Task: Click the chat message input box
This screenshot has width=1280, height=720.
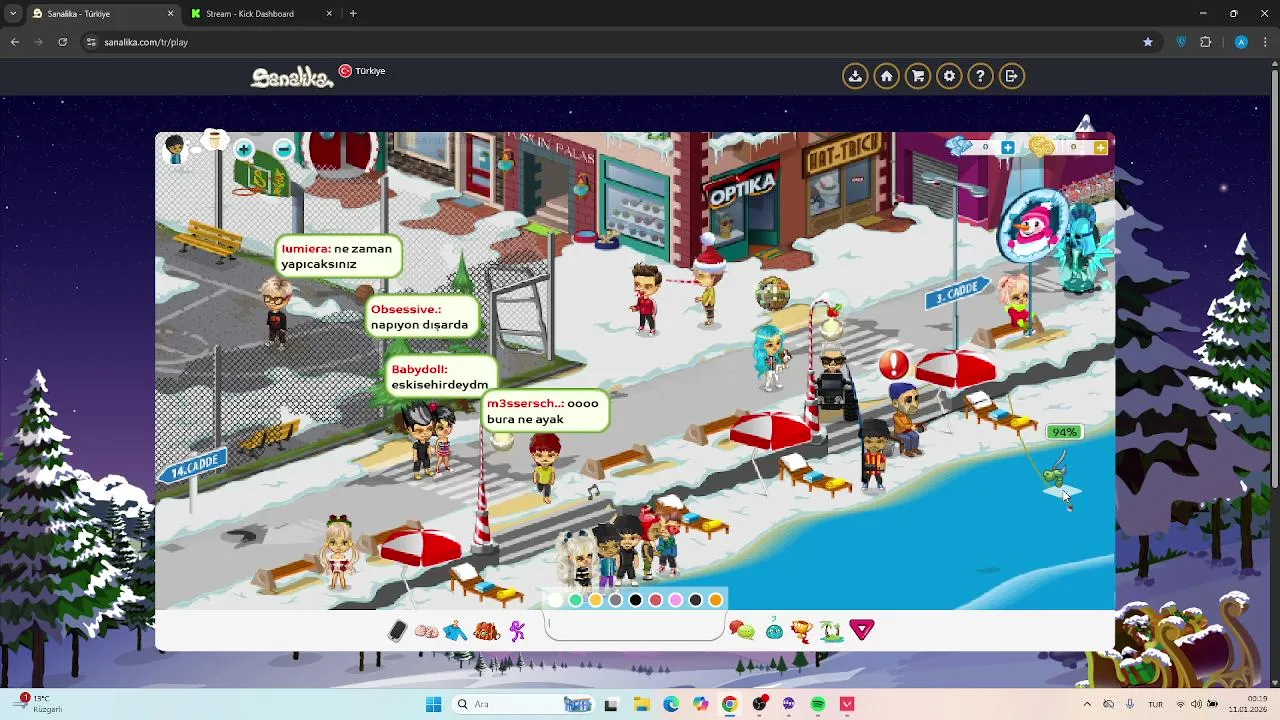Action: (x=635, y=627)
